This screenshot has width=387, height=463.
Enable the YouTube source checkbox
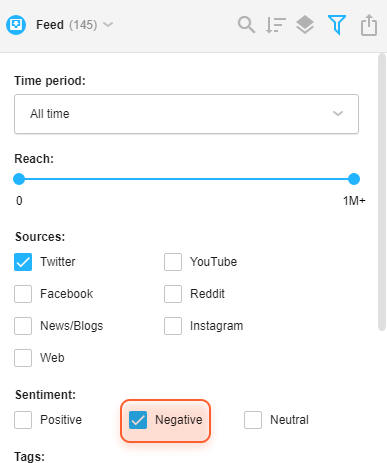pos(173,262)
